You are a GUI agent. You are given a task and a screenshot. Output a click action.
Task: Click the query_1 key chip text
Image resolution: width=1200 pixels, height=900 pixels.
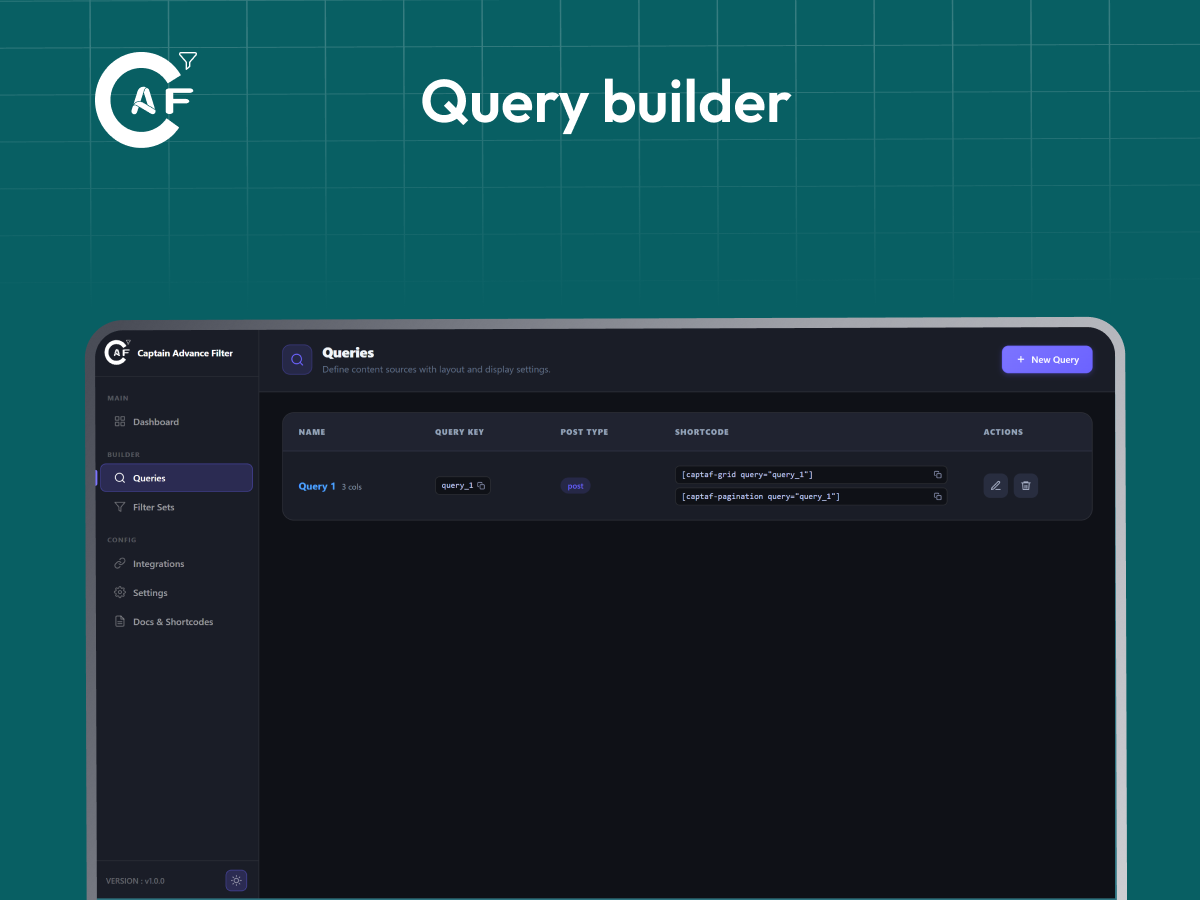[456, 486]
